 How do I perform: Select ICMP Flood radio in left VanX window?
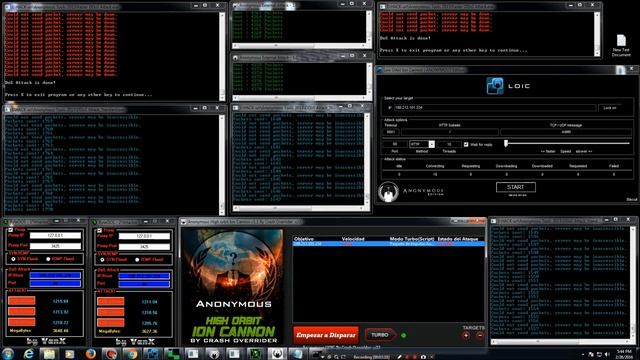point(48,259)
